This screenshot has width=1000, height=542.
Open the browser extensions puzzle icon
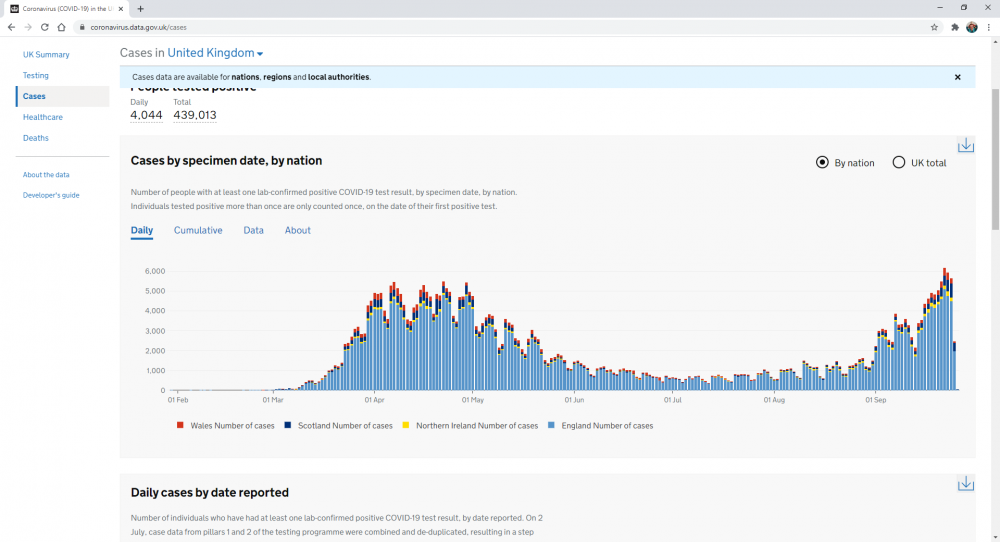955,27
